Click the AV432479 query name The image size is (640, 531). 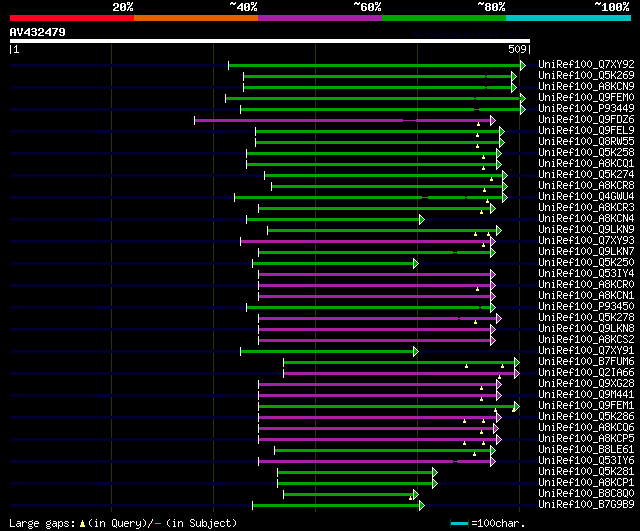click(38, 32)
